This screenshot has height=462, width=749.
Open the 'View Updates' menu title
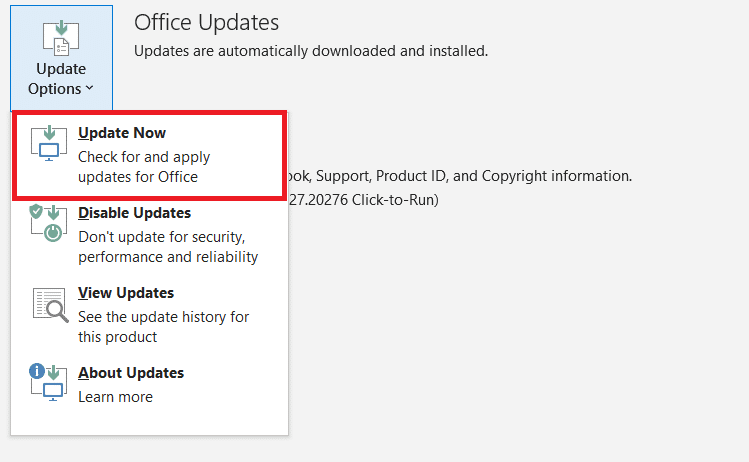[126, 293]
